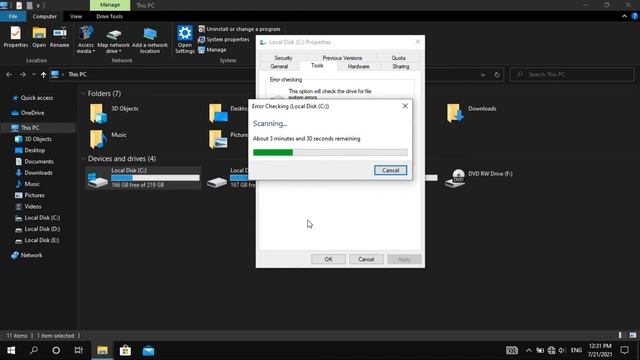This screenshot has height=360, width=640.
Task: Open Microsoft Store from taskbar
Action: click(125, 351)
